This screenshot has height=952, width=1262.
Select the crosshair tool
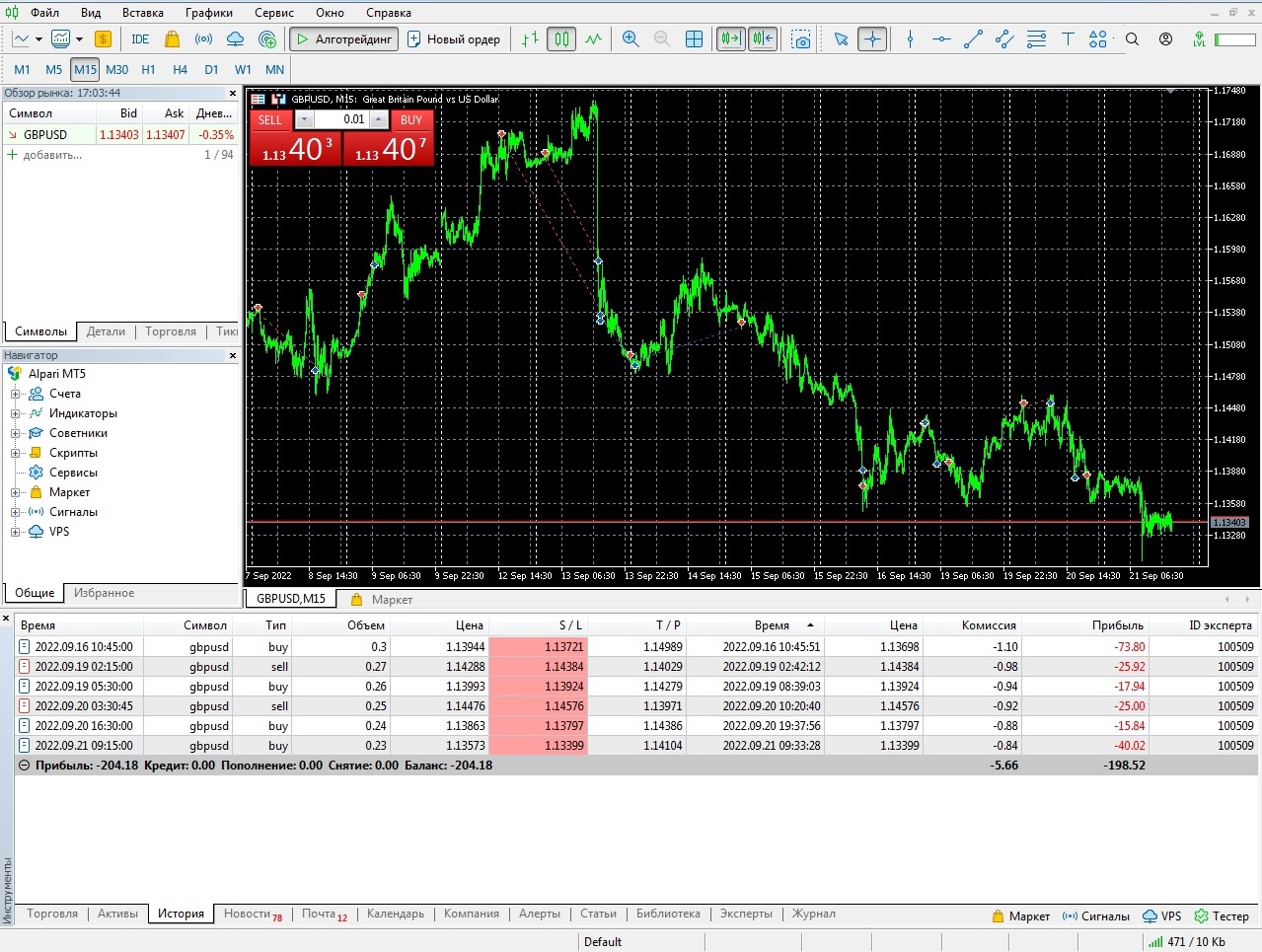872,39
